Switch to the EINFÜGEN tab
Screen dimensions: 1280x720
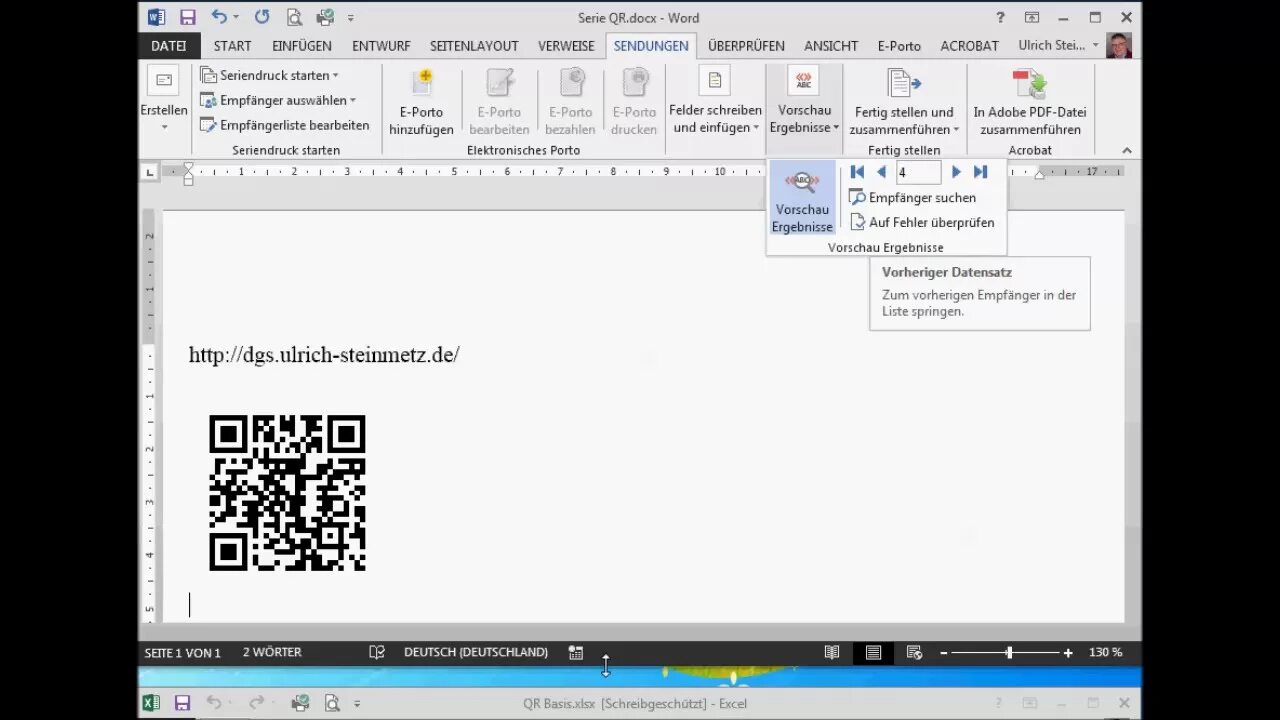point(302,46)
